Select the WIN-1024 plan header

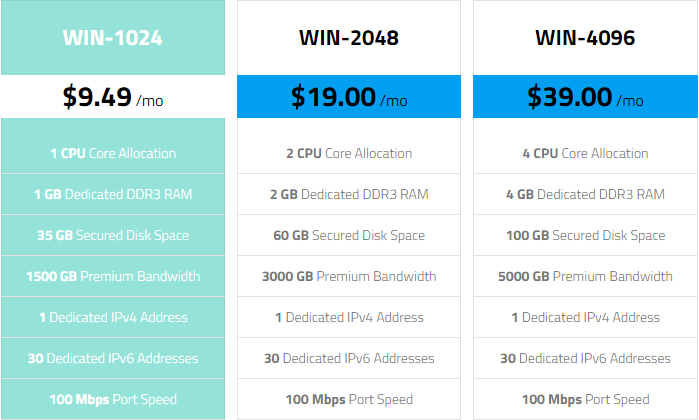tap(113, 38)
